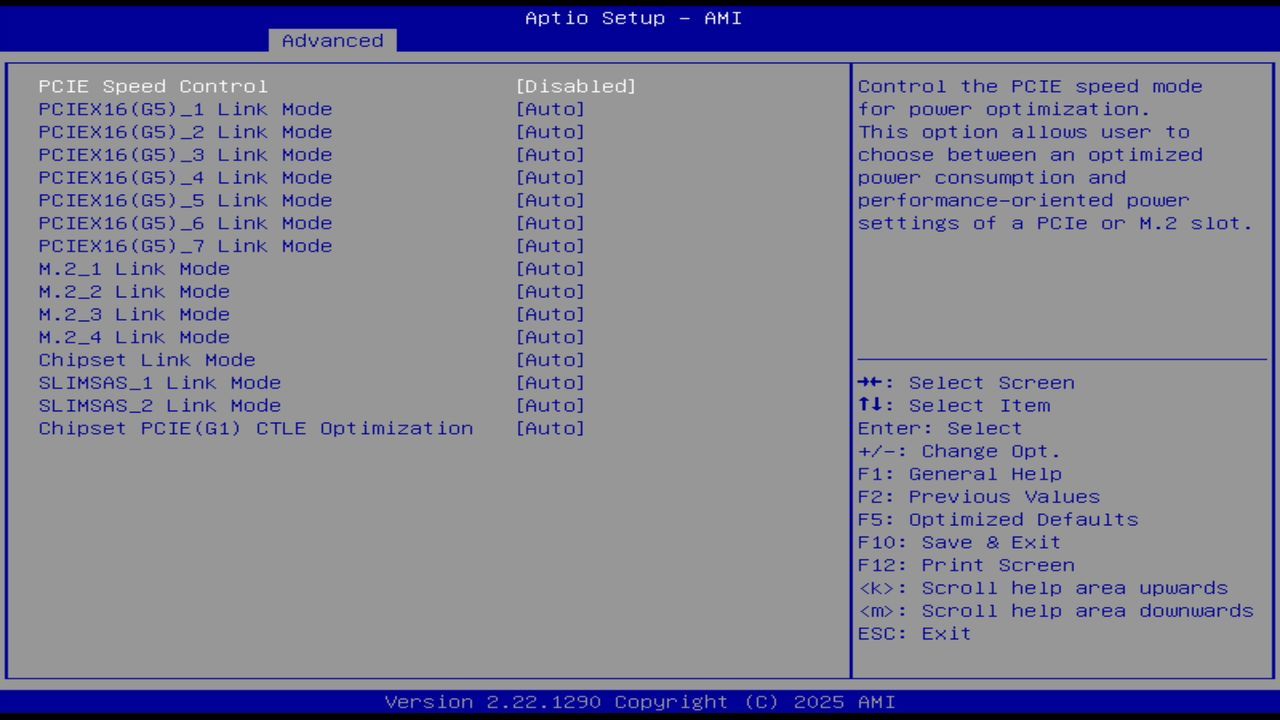Click the PCIE speed mode help description
Image resolution: width=1280 pixels, height=720 pixels.
coord(1055,155)
